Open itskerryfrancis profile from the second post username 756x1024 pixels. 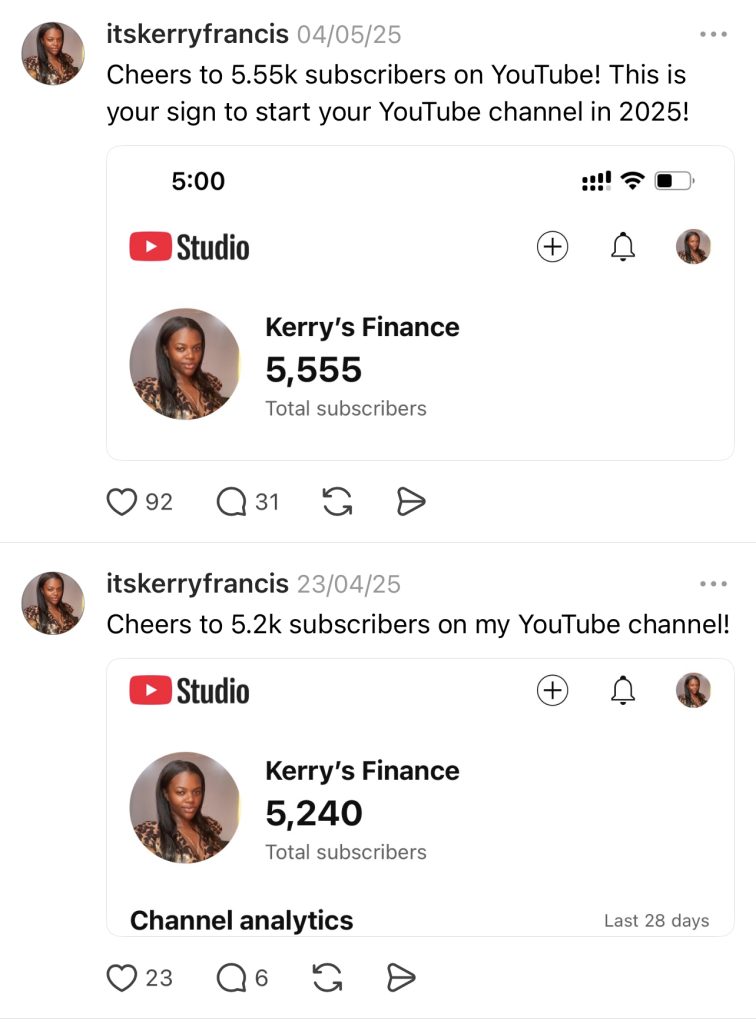tap(197, 583)
